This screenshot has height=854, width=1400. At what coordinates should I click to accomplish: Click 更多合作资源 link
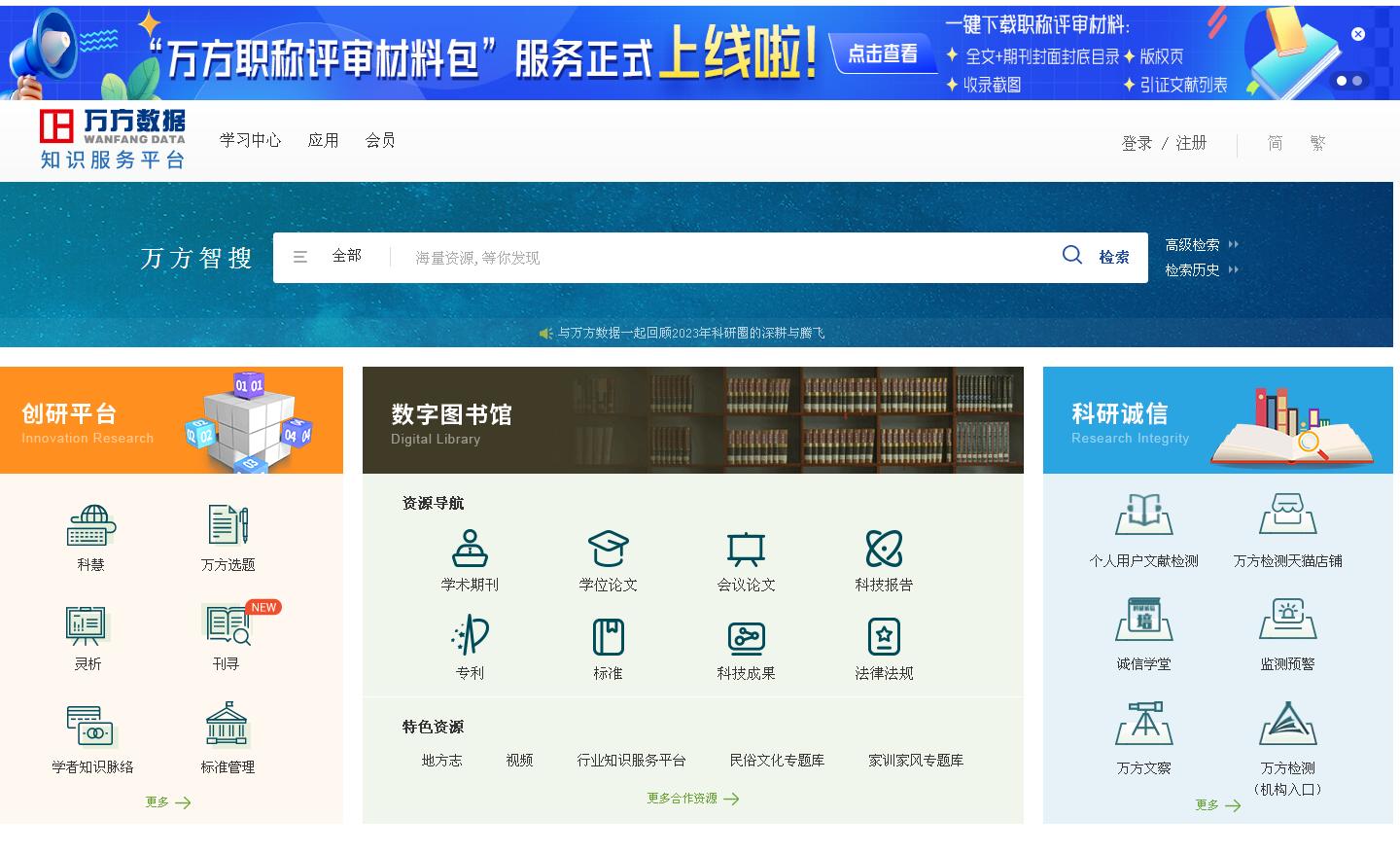pyautogui.click(x=693, y=799)
